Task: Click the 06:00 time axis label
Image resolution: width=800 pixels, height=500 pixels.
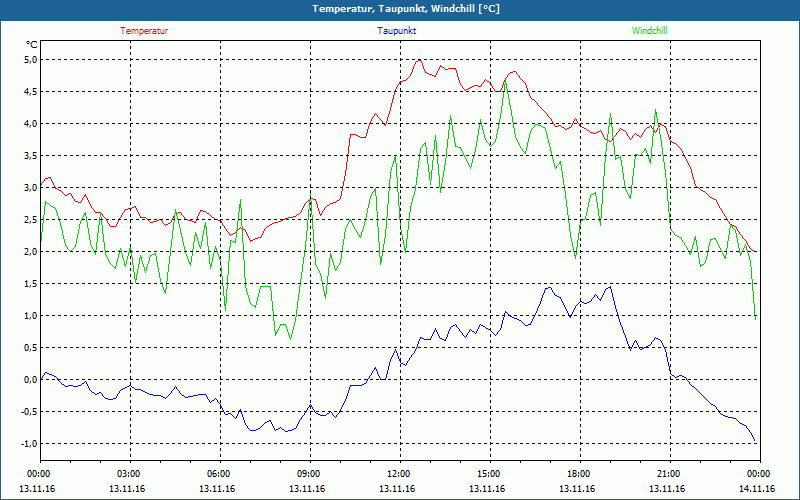Action: 220,474
